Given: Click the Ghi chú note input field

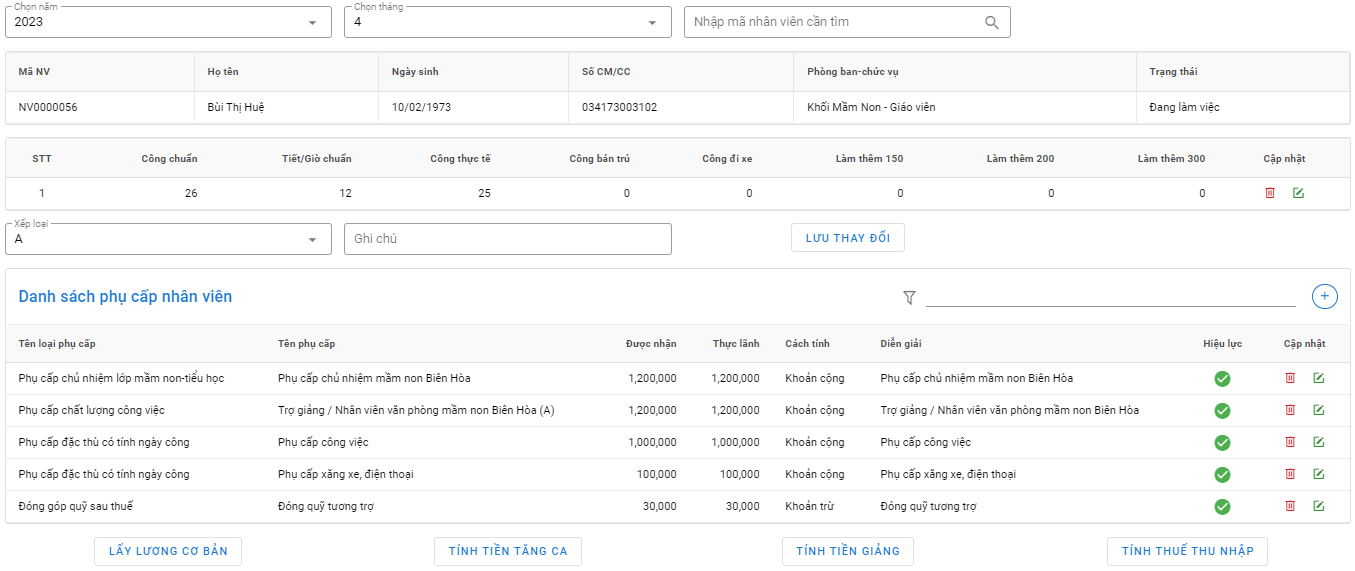Looking at the screenshot, I should point(507,239).
